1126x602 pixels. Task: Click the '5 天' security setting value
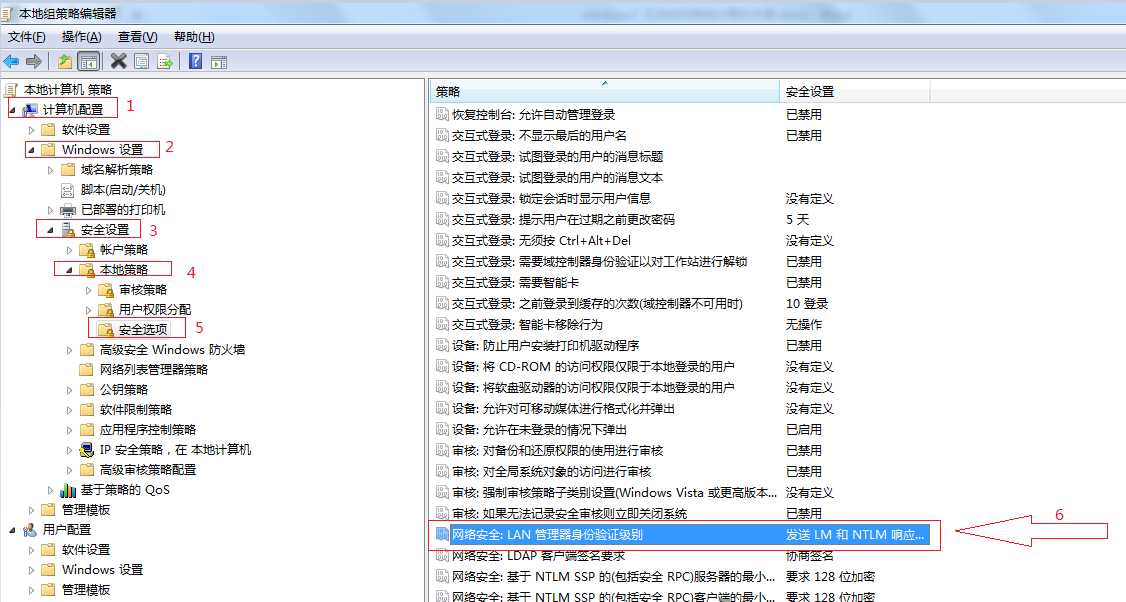pyautogui.click(x=797, y=219)
